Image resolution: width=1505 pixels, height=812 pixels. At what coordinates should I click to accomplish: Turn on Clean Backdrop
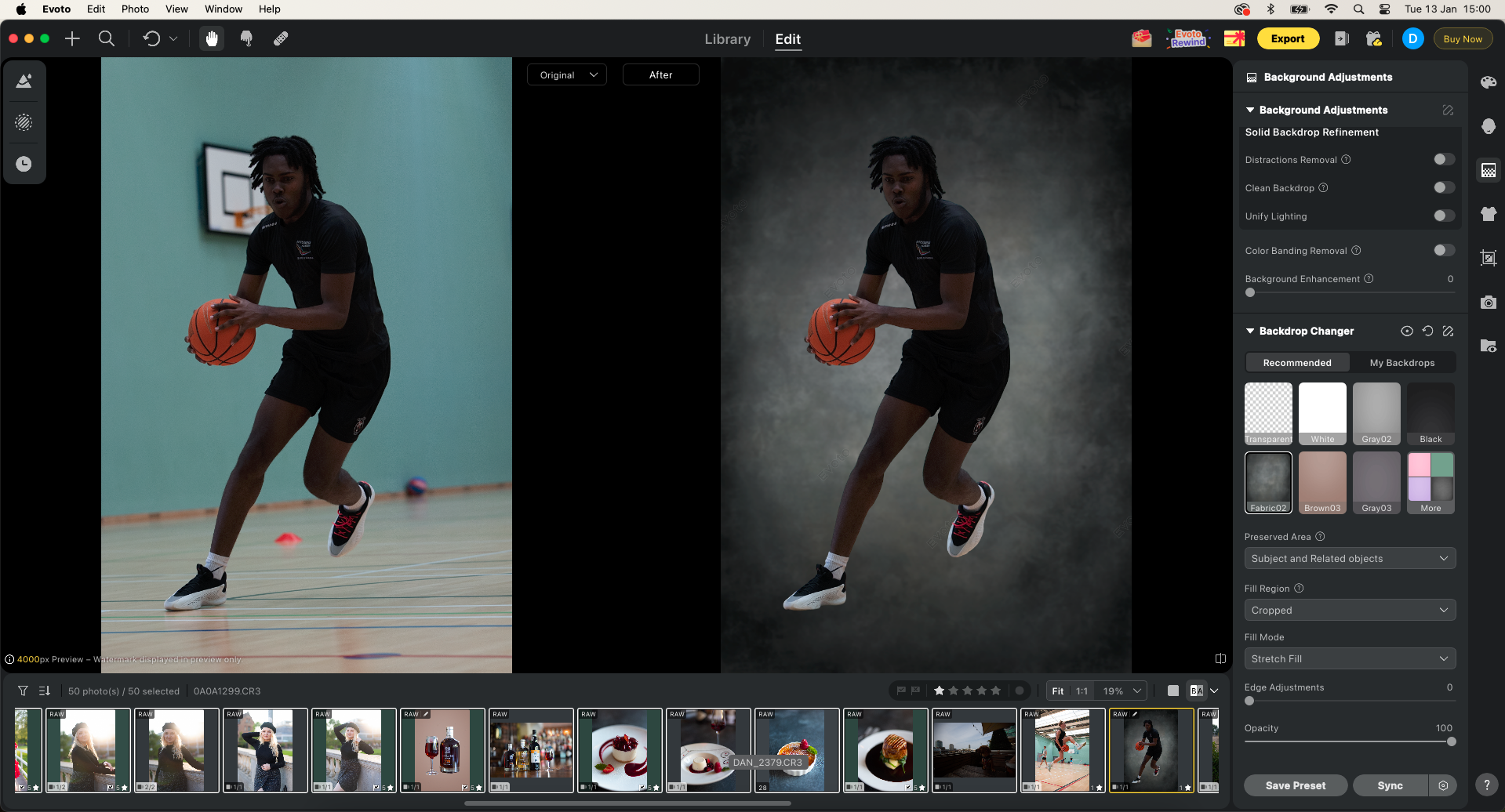pyautogui.click(x=1442, y=187)
